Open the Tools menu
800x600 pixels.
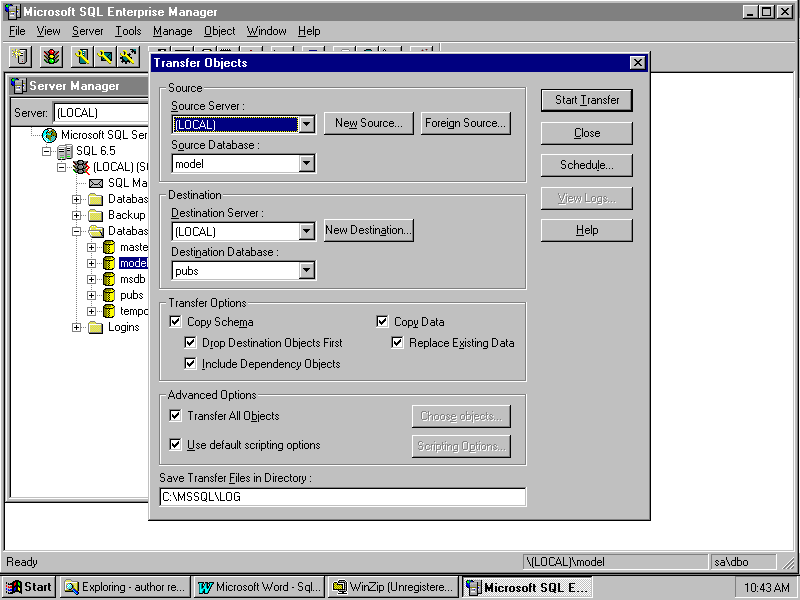point(128,31)
